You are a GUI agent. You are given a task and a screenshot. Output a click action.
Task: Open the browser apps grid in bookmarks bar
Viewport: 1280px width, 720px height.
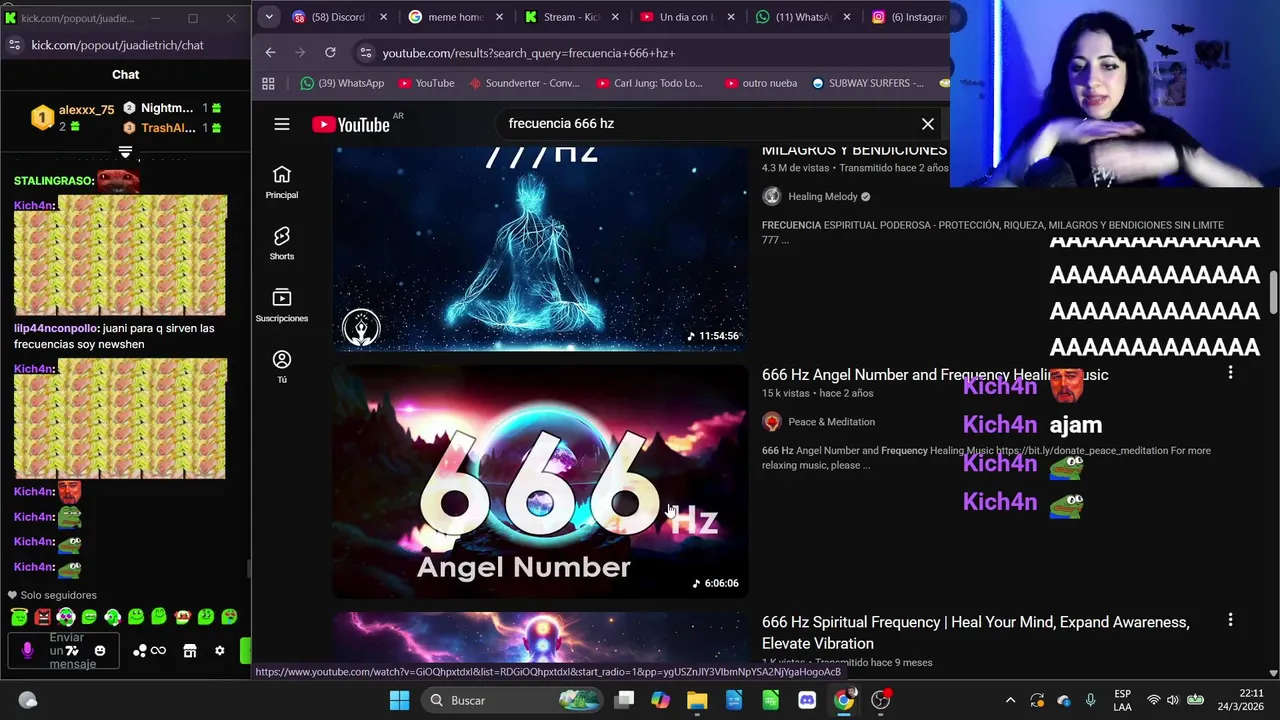[x=268, y=83]
